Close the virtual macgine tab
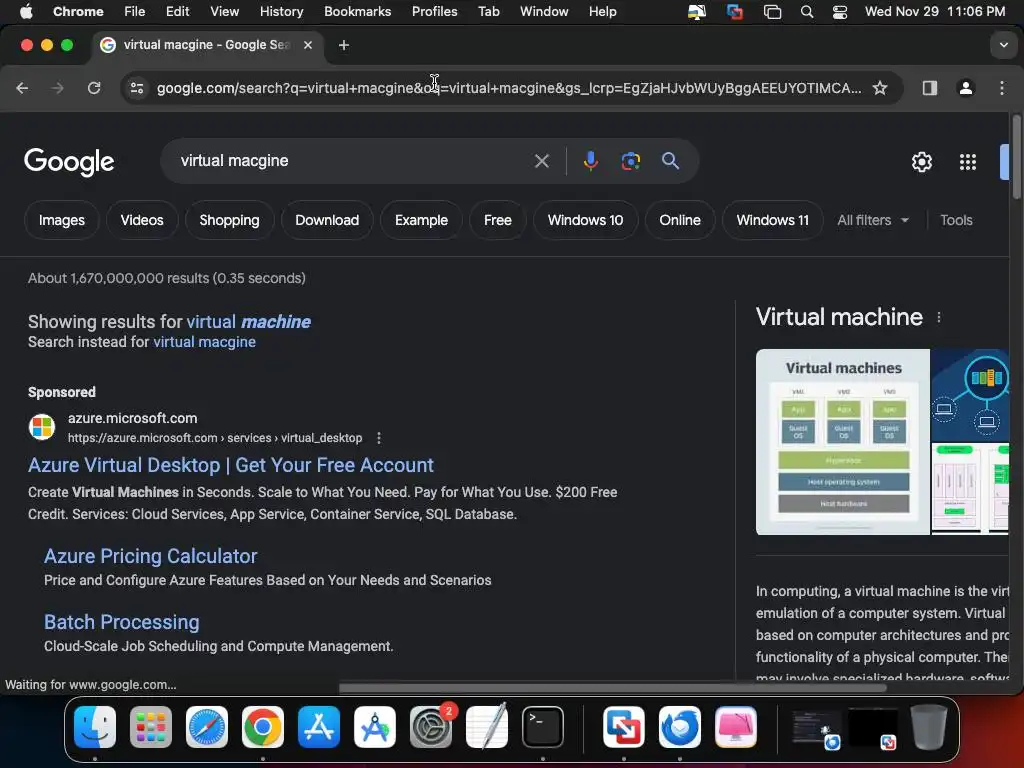Screen dimensions: 1024x768 coord(308,45)
